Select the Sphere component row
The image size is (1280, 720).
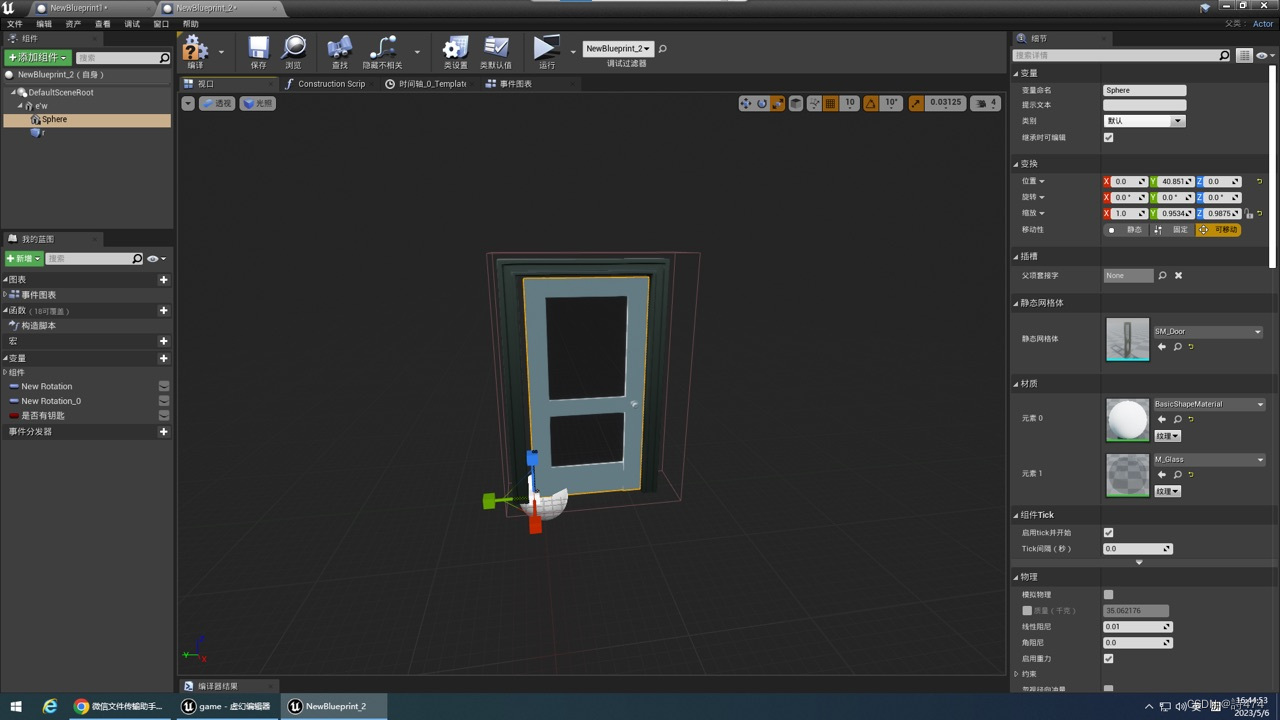point(87,120)
